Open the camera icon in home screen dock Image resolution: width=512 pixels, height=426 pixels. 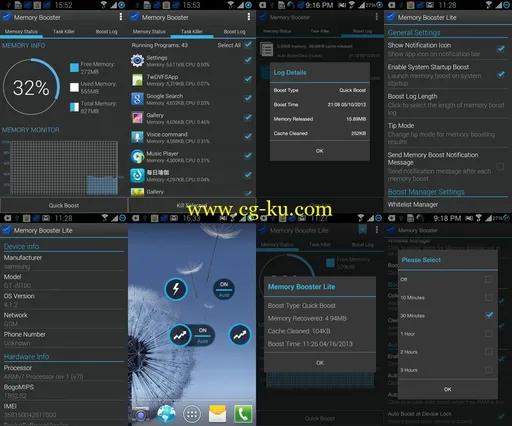click(x=141, y=414)
